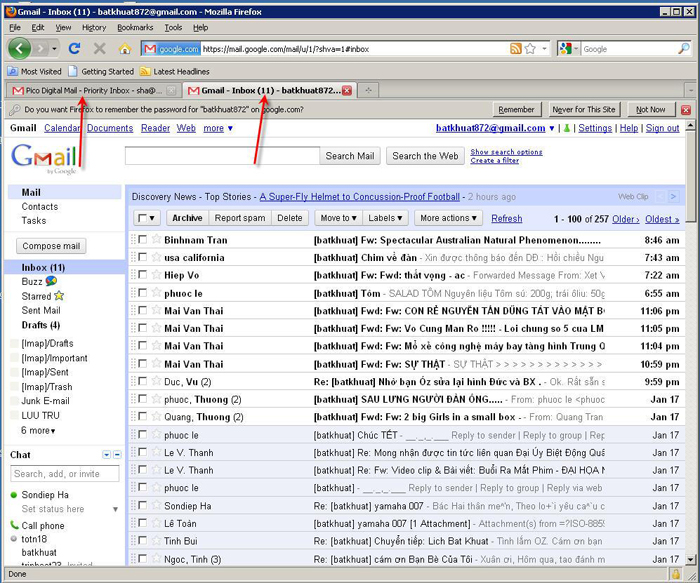Image resolution: width=700 pixels, height=583 pixels.
Task: Star the usa california email
Action: [x=156, y=257]
